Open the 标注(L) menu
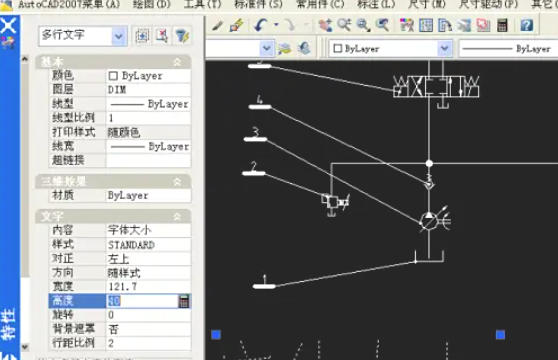558x360 pixels. pyautogui.click(x=377, y=4)
